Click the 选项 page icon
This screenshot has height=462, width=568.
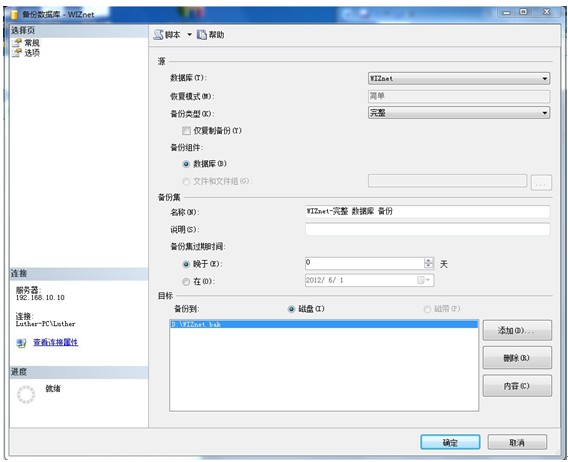17,53
